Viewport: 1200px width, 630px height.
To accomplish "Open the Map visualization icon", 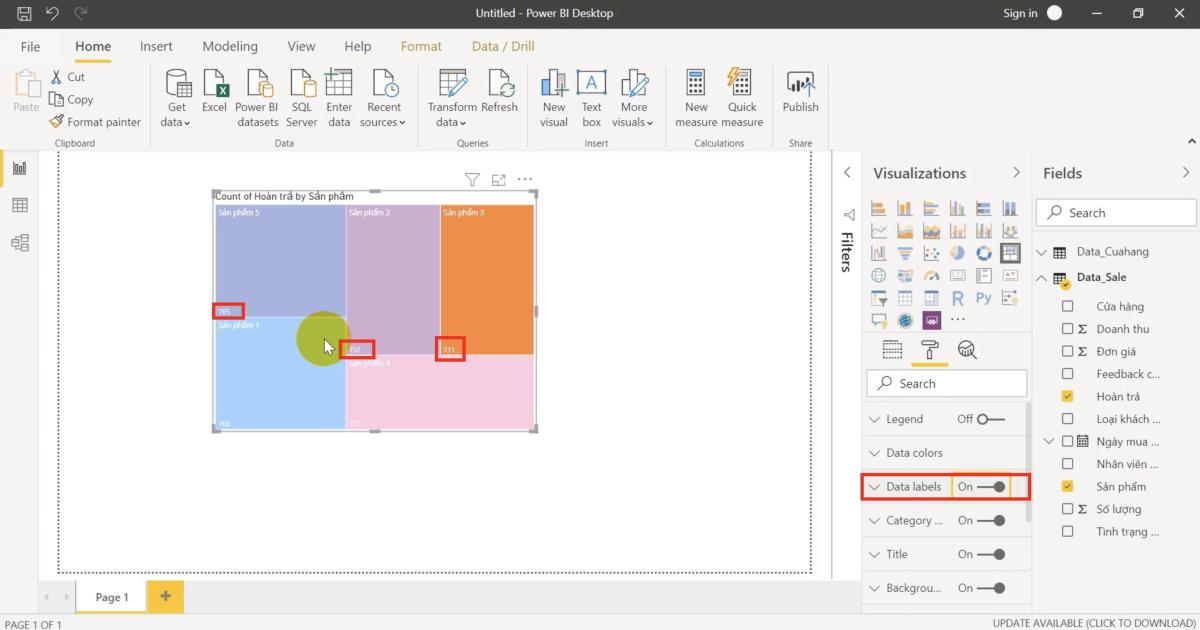I will (878, 274).
